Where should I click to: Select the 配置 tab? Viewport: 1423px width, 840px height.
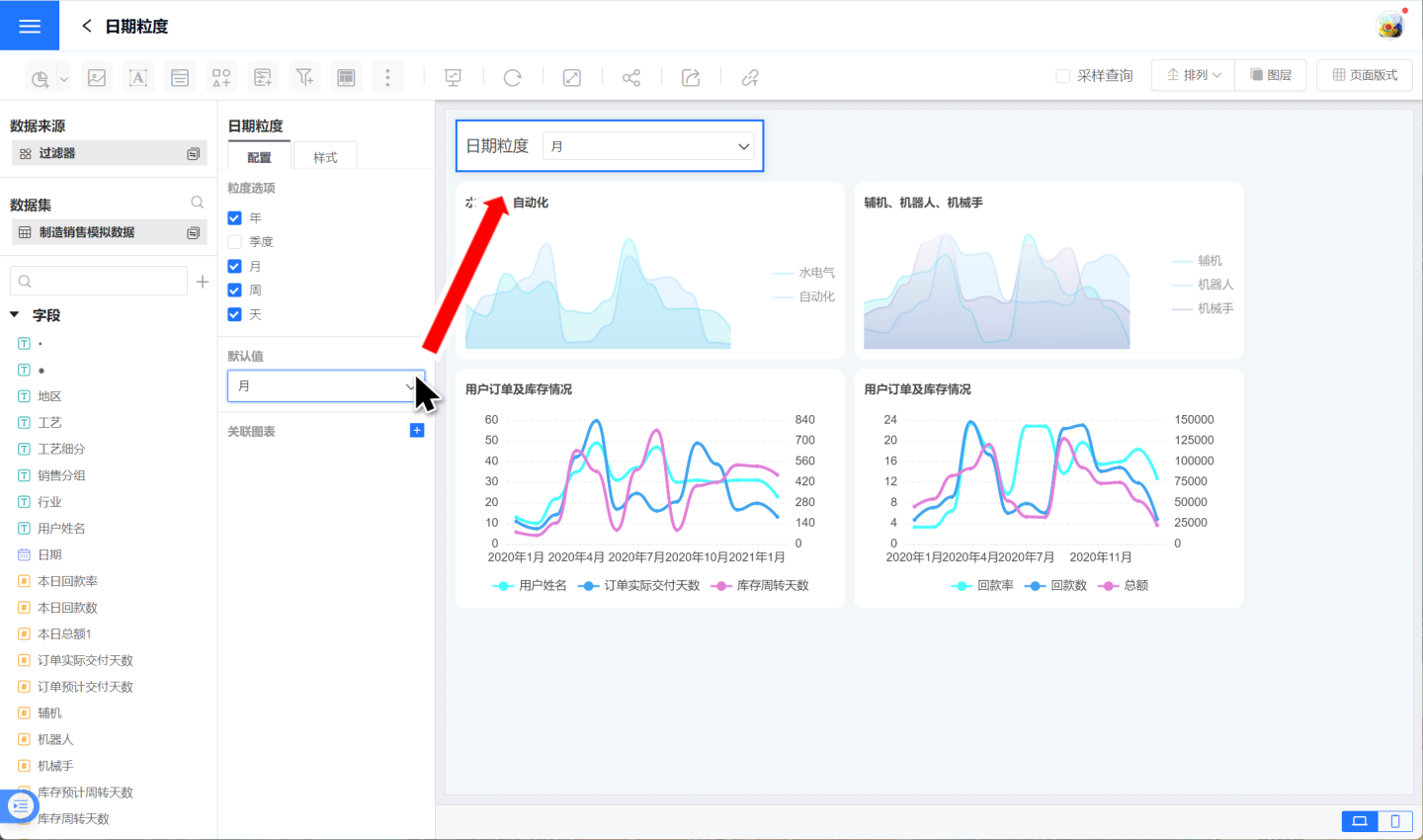[259, 157]
